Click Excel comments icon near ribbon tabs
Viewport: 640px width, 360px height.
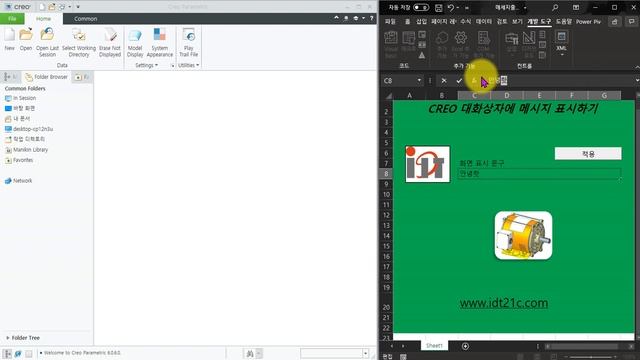pyautogui.click(x=632, y=22)
